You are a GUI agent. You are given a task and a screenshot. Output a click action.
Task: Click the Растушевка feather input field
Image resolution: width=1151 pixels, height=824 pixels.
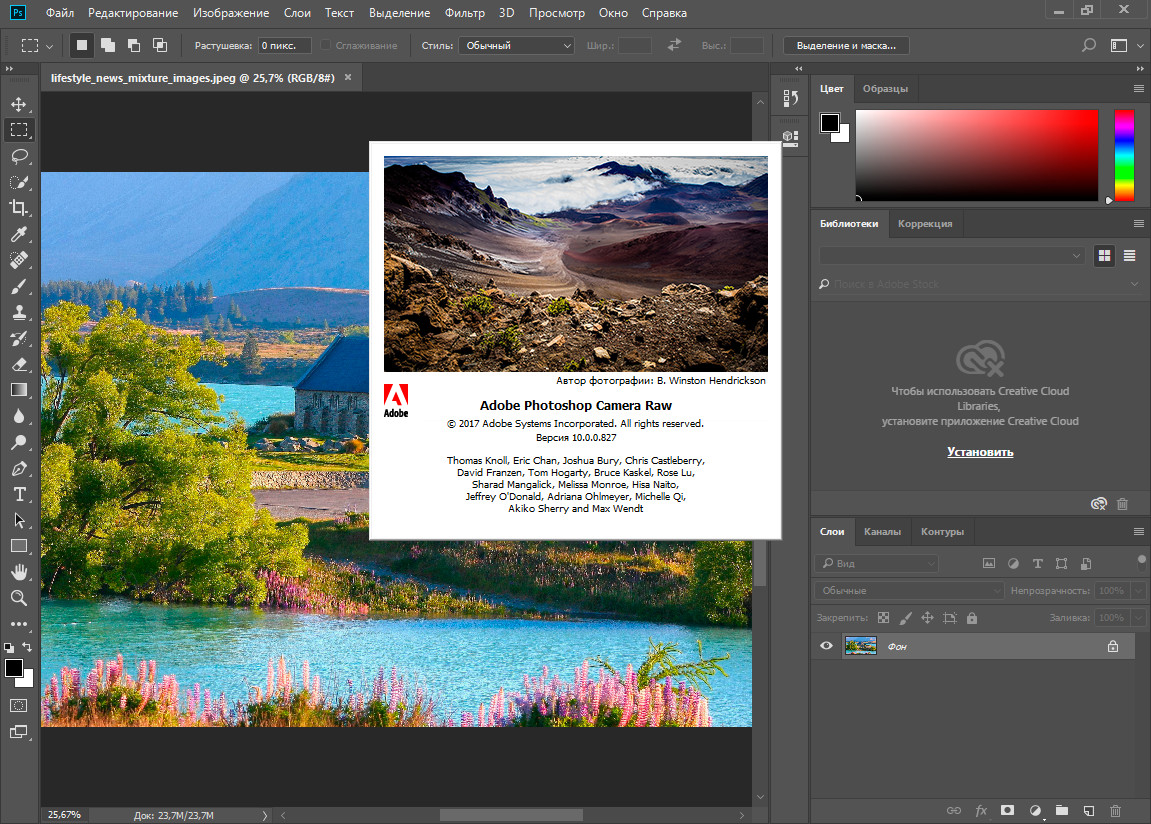click(x=284, y=46)
